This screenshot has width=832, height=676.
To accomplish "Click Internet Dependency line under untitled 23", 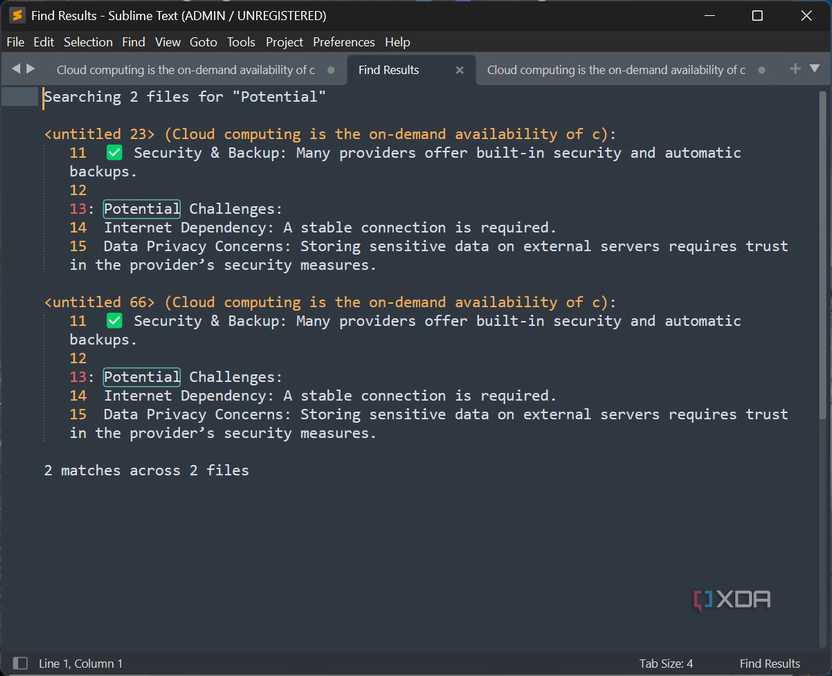I will click(330, 228).
